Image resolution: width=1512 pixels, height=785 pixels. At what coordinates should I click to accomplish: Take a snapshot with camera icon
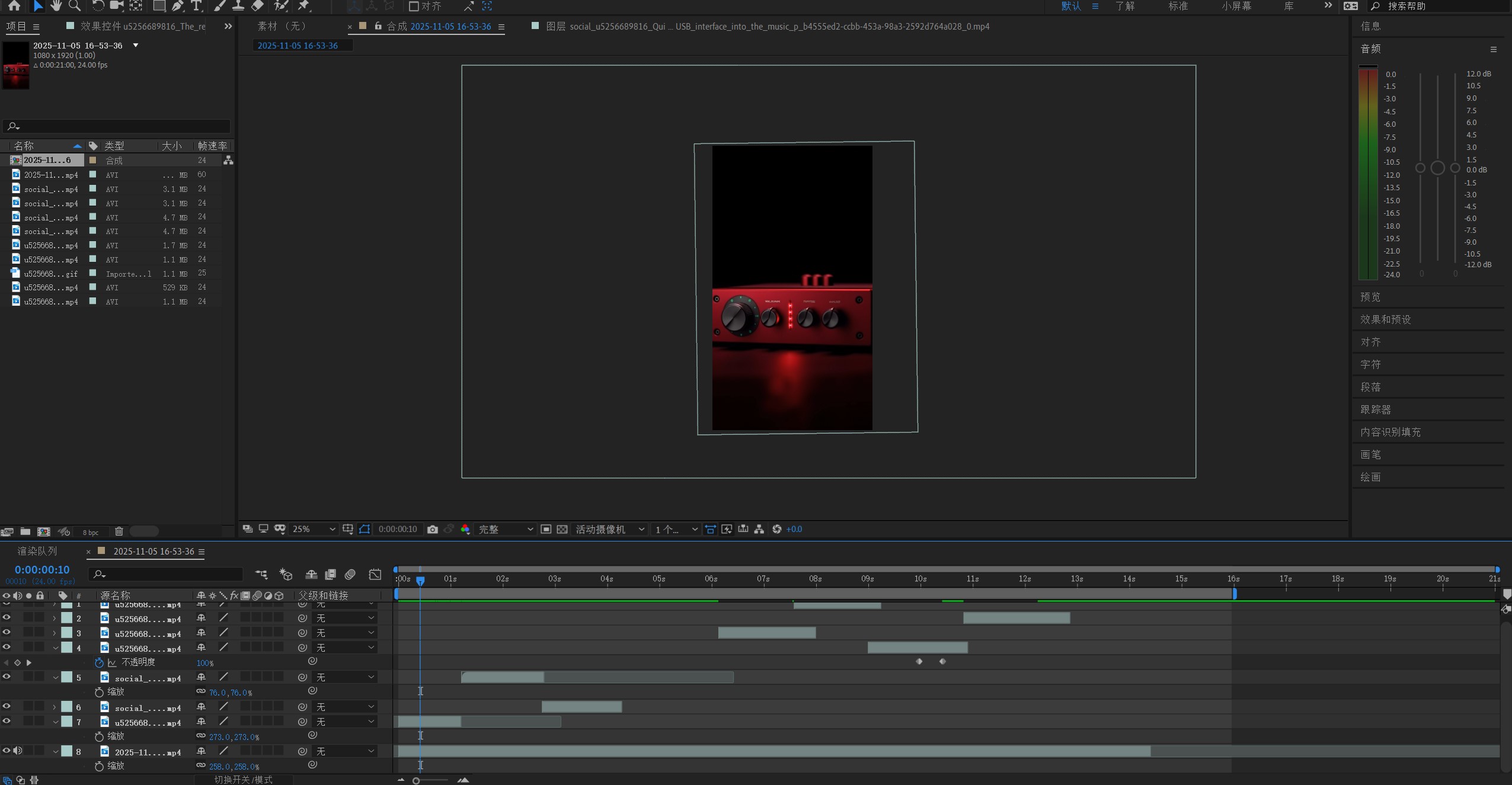pos(433,529)
